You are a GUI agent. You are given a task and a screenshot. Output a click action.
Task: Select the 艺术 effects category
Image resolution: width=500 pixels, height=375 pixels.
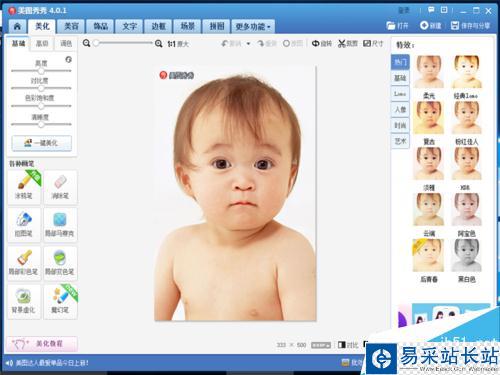click(400, 141)
